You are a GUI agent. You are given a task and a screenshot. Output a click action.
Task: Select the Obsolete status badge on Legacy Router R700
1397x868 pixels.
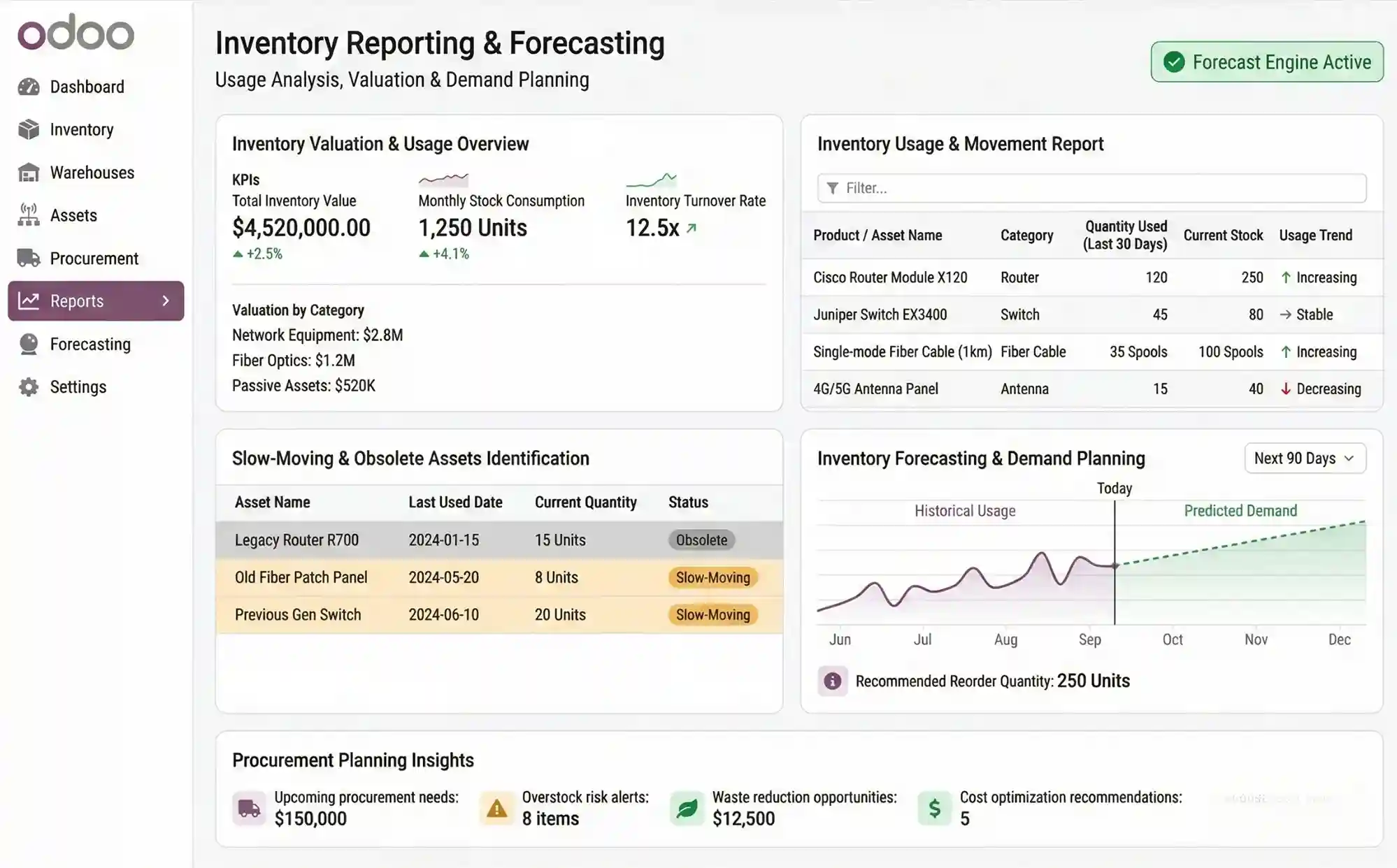701,540
